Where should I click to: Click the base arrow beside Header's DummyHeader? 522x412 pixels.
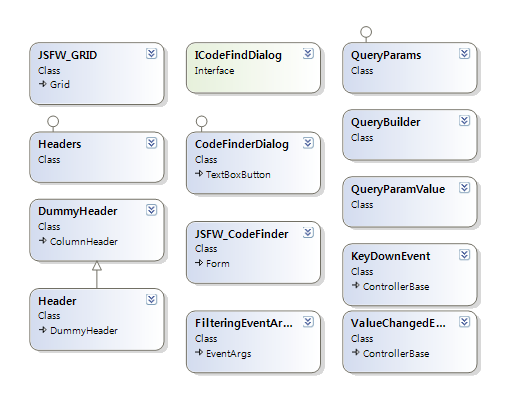[43, 330]
